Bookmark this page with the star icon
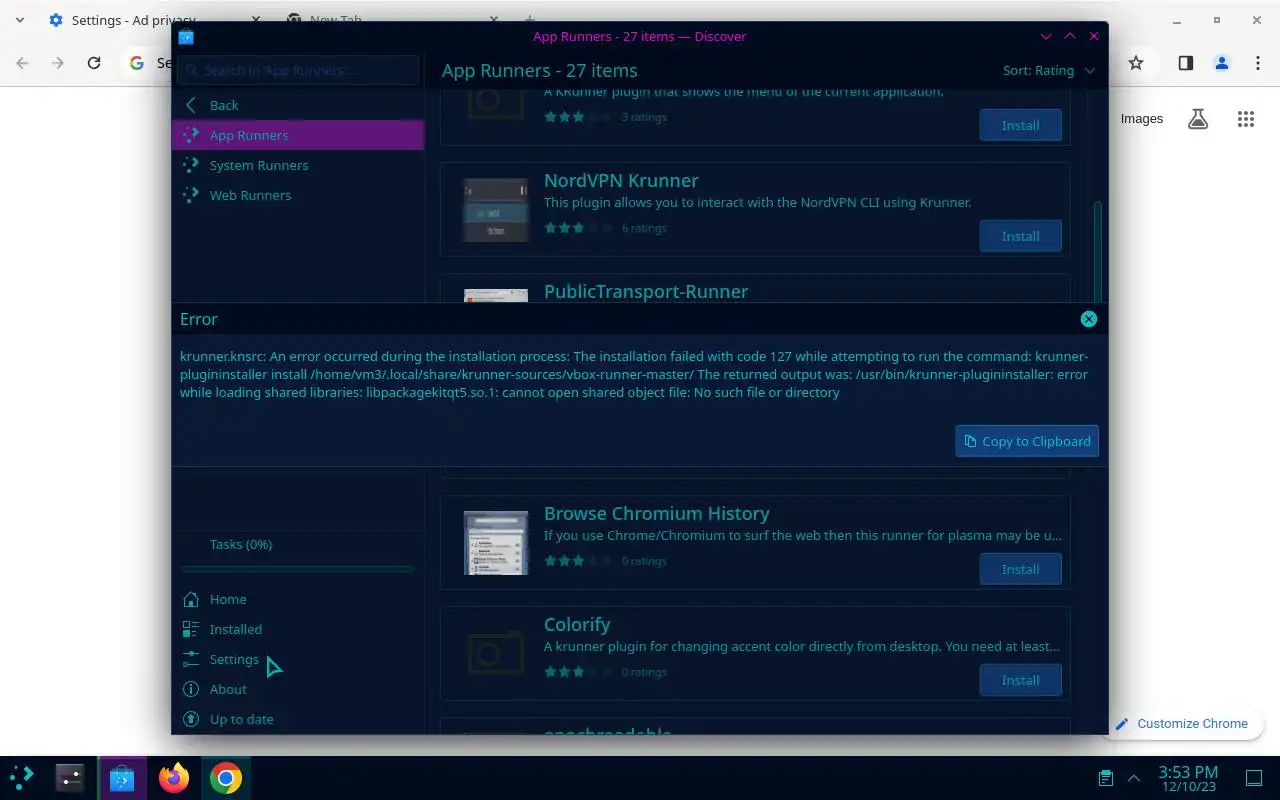The height and width of the screenshot is (800, 1280). coord(1136,63)
